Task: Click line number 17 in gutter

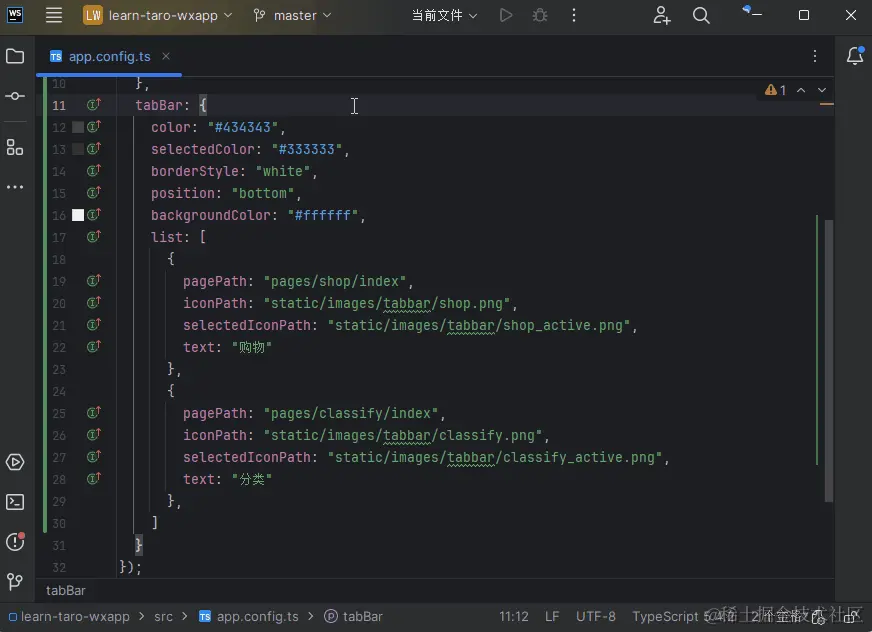Action: point(59,238)
